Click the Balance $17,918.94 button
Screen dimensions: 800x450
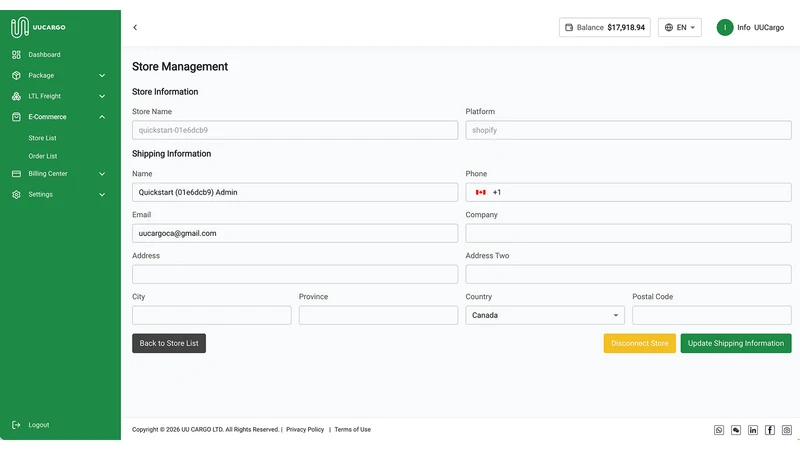(x=605, y=28)
